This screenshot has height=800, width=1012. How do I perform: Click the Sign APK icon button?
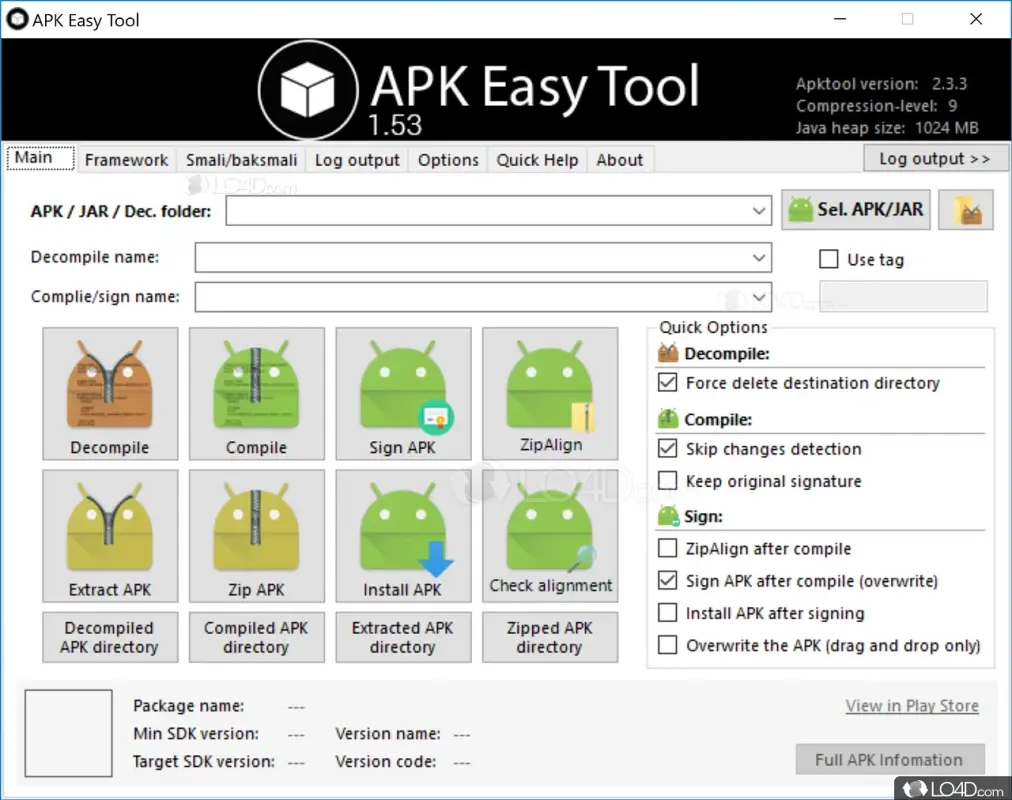[403, 394]
